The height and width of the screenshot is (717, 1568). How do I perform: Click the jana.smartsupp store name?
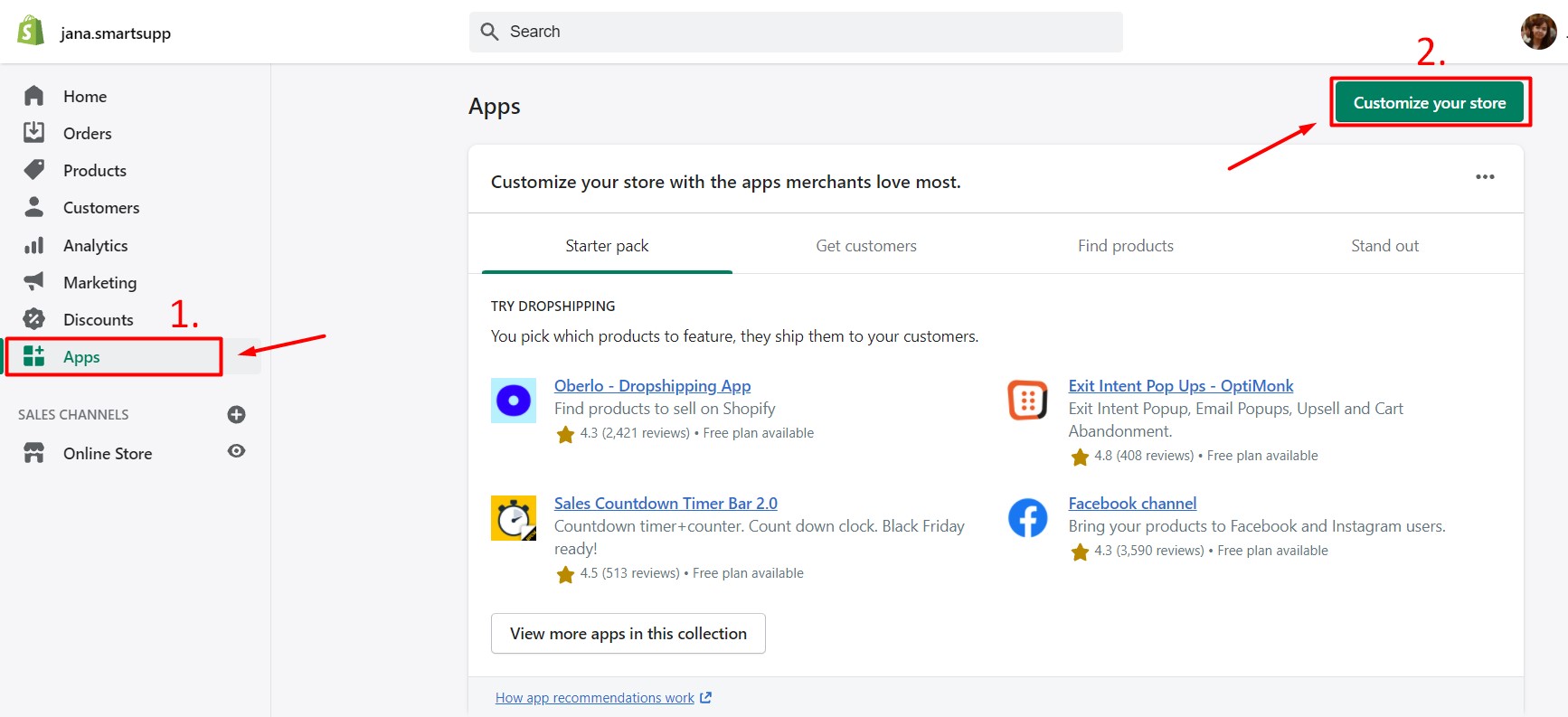(x=116, y=33)
